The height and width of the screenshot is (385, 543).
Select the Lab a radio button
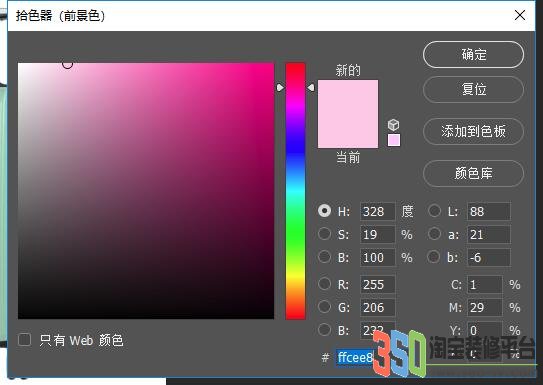click(x=434, y=234)
